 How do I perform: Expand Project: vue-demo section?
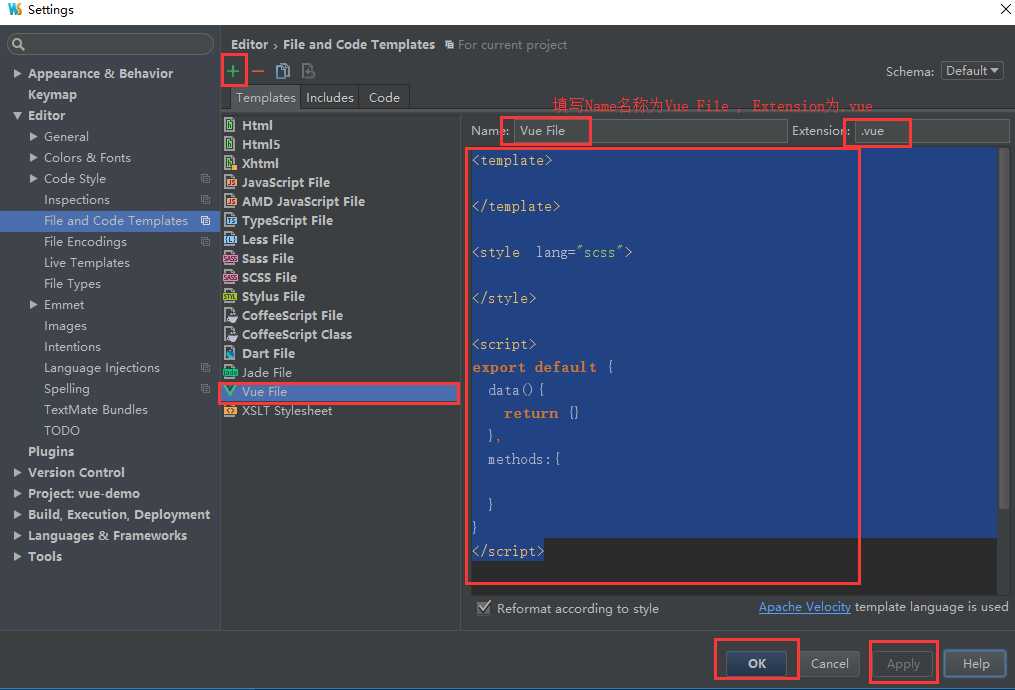(17, 493)
